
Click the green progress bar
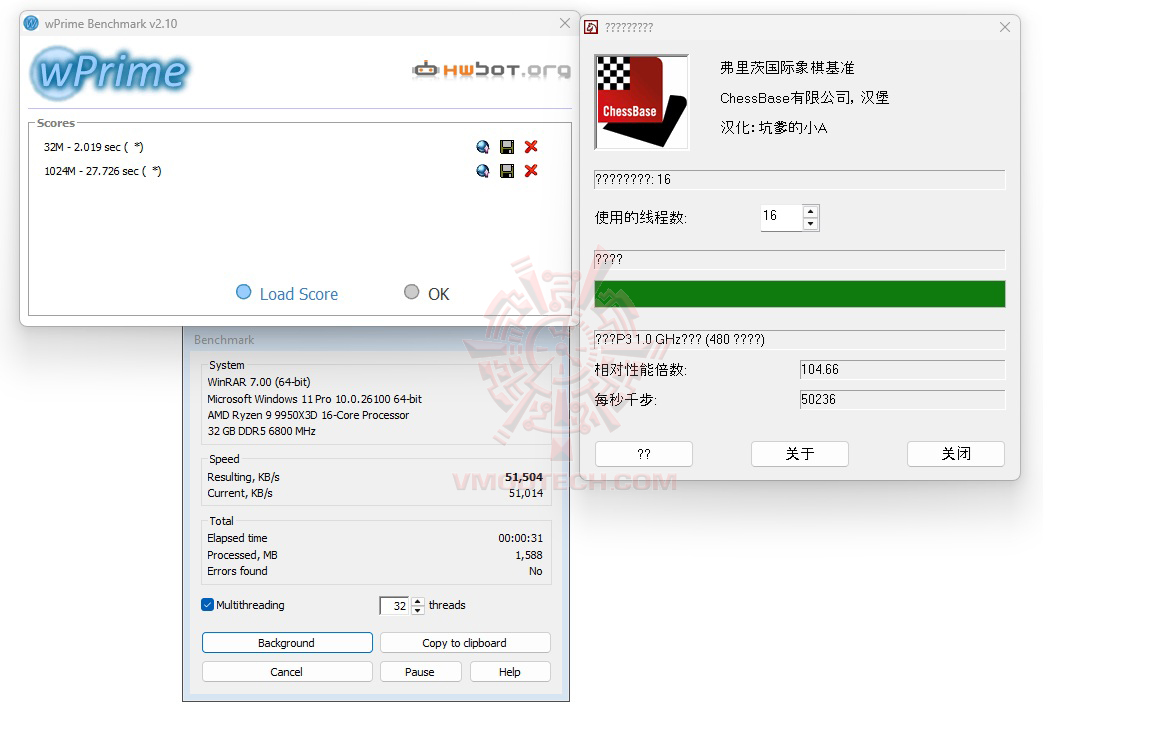point(799,294)
